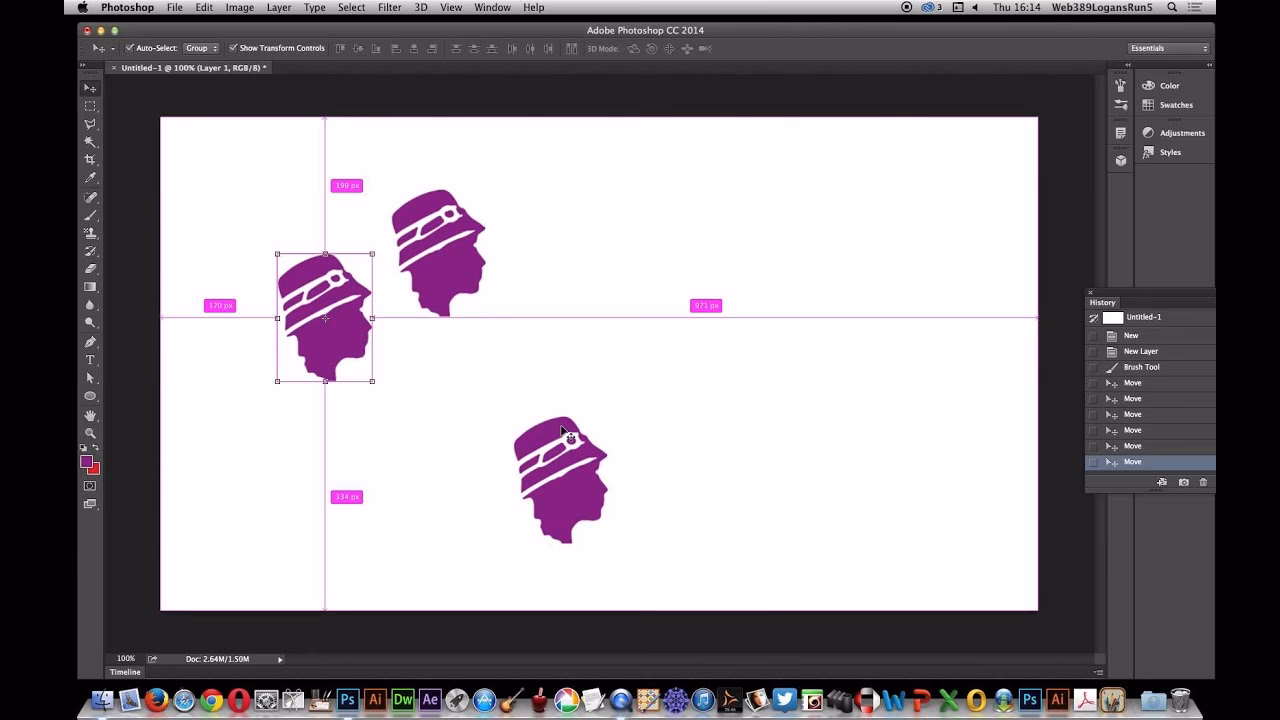Image resolution: width=1280 pixels, height=720 pixels.
Task: Disable the Auto-Select checkbox
Action: coord(128,47)
